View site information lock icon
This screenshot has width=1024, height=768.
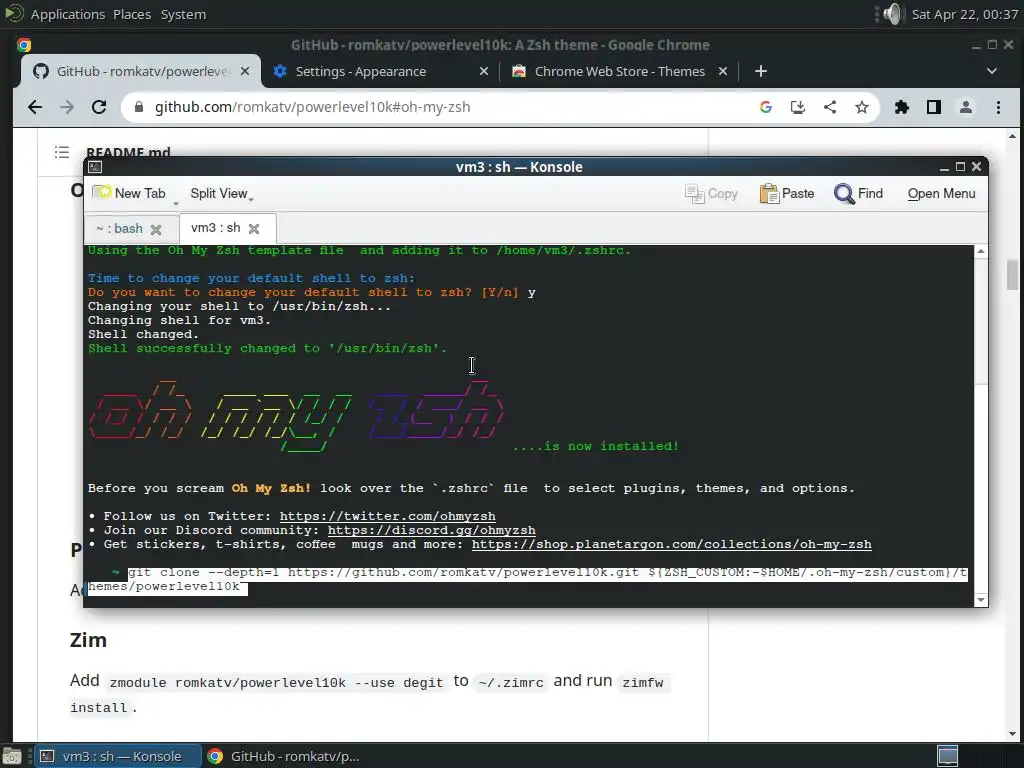[x=138, y=107]
